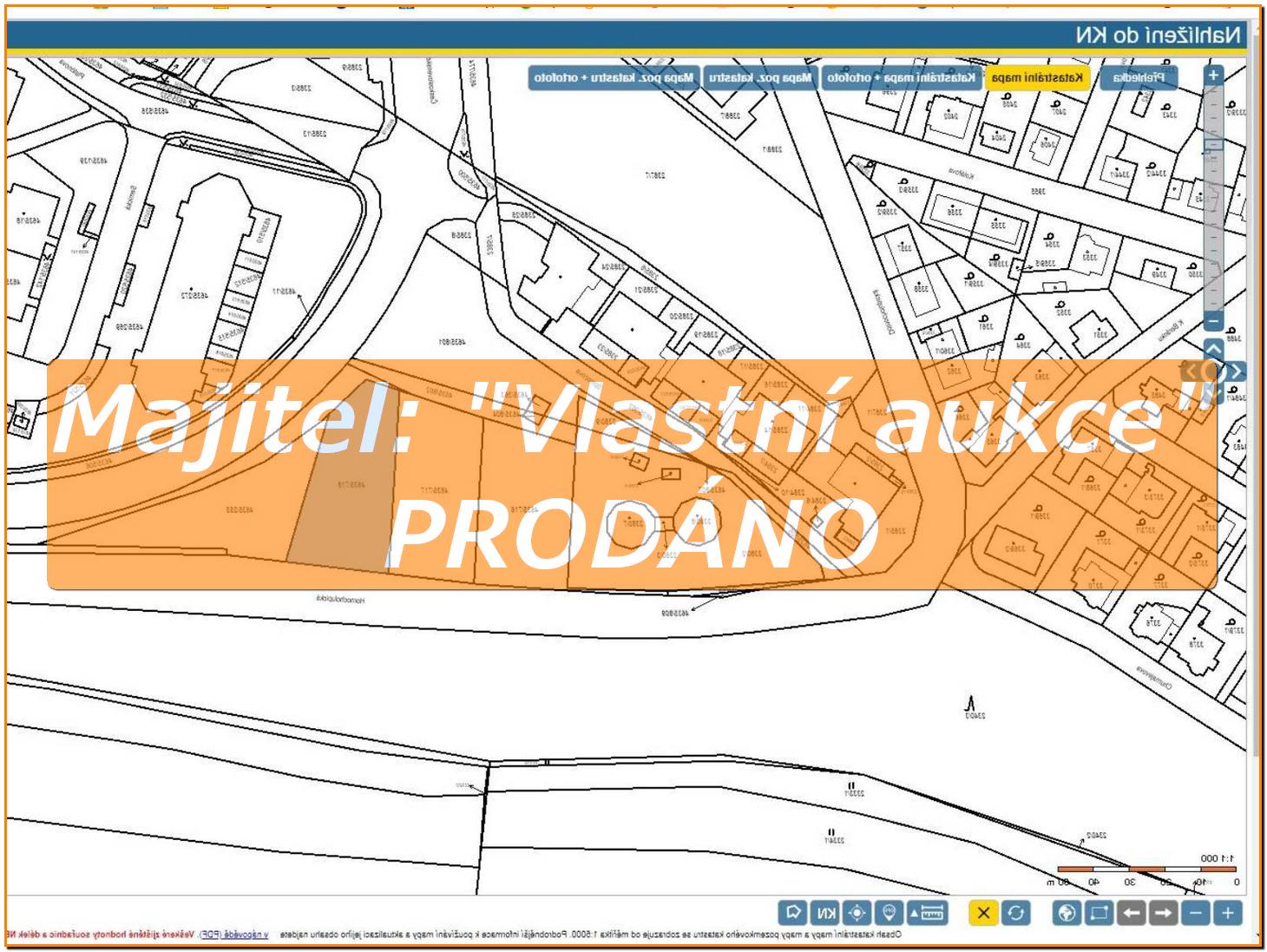Viewport: 1267px width, 952px height.
Task: Click the KN info button in bottom toolbar
Action: point(824,912)
